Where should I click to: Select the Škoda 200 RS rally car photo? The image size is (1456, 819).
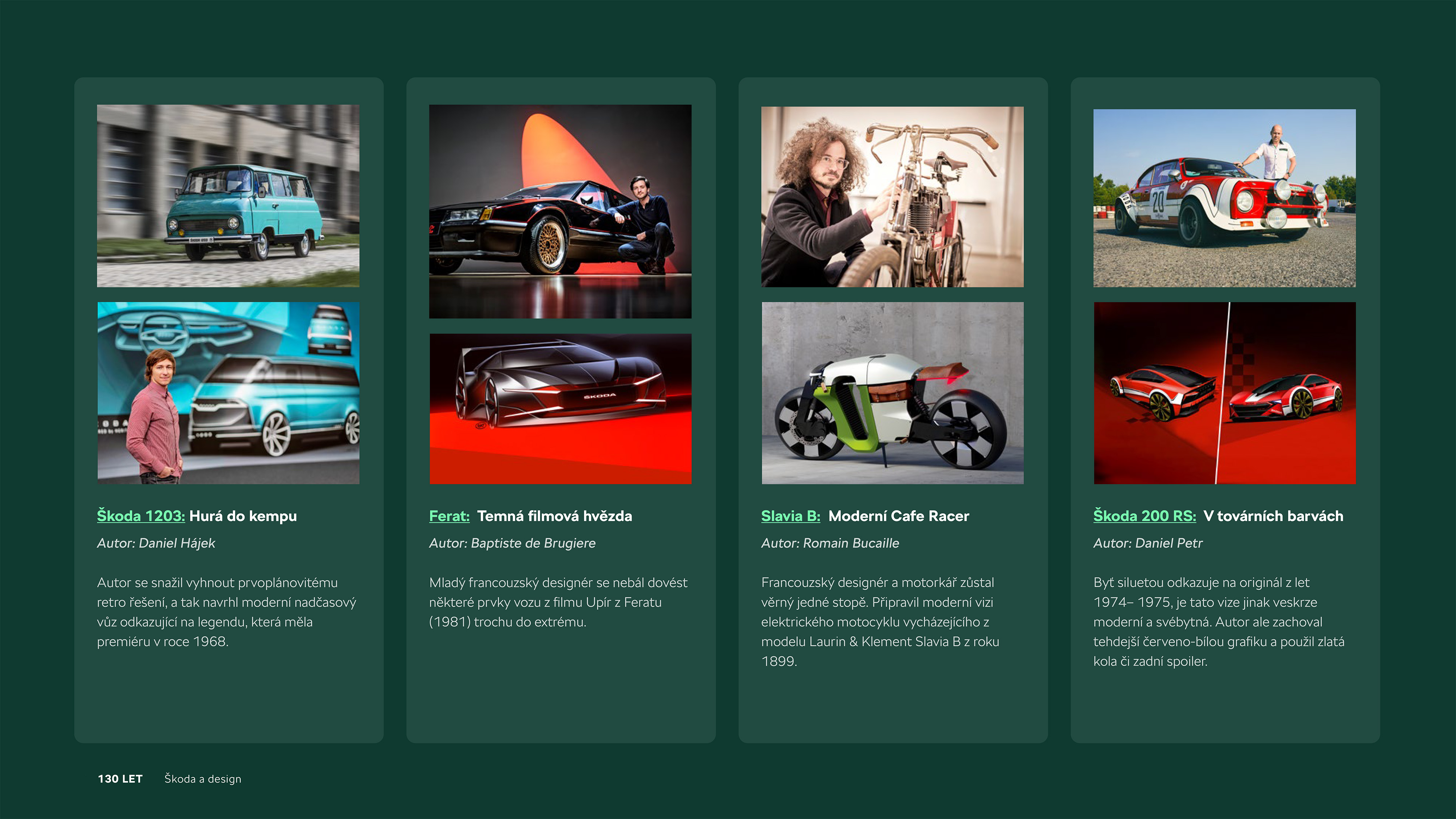(x=1224, y=198)
